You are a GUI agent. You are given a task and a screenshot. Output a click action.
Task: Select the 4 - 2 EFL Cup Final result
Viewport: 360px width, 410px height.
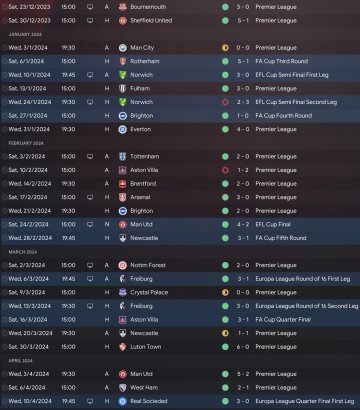(x=243, y=225)
